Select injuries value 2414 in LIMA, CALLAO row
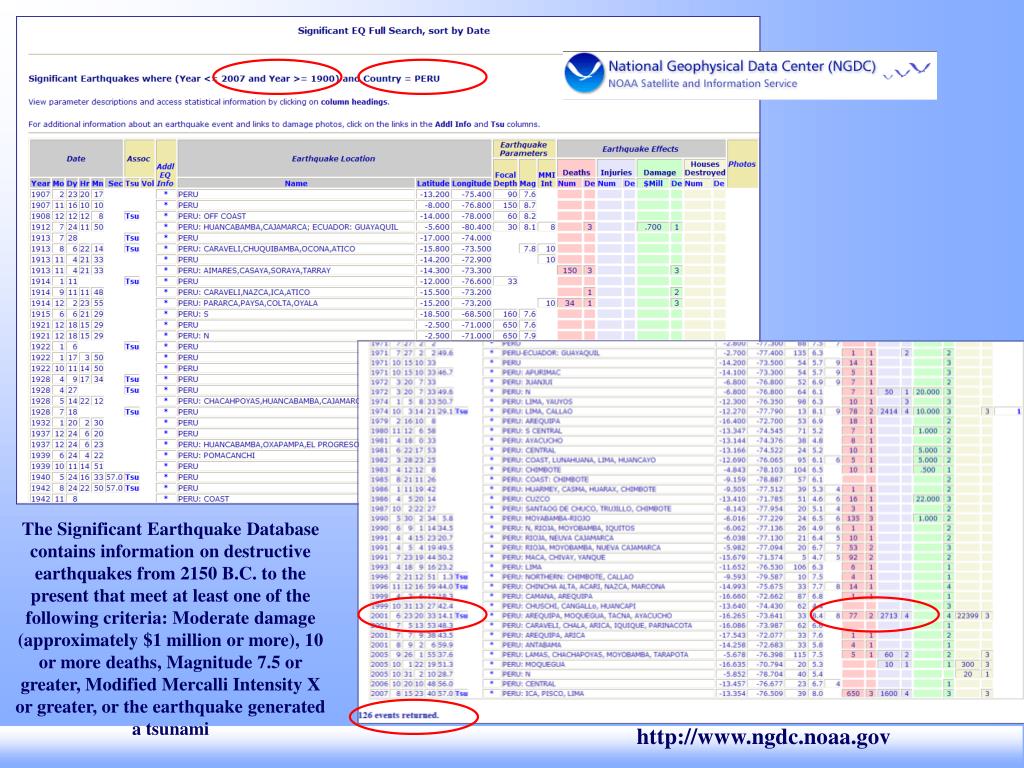1024x768 pixels. pos(888,411)
